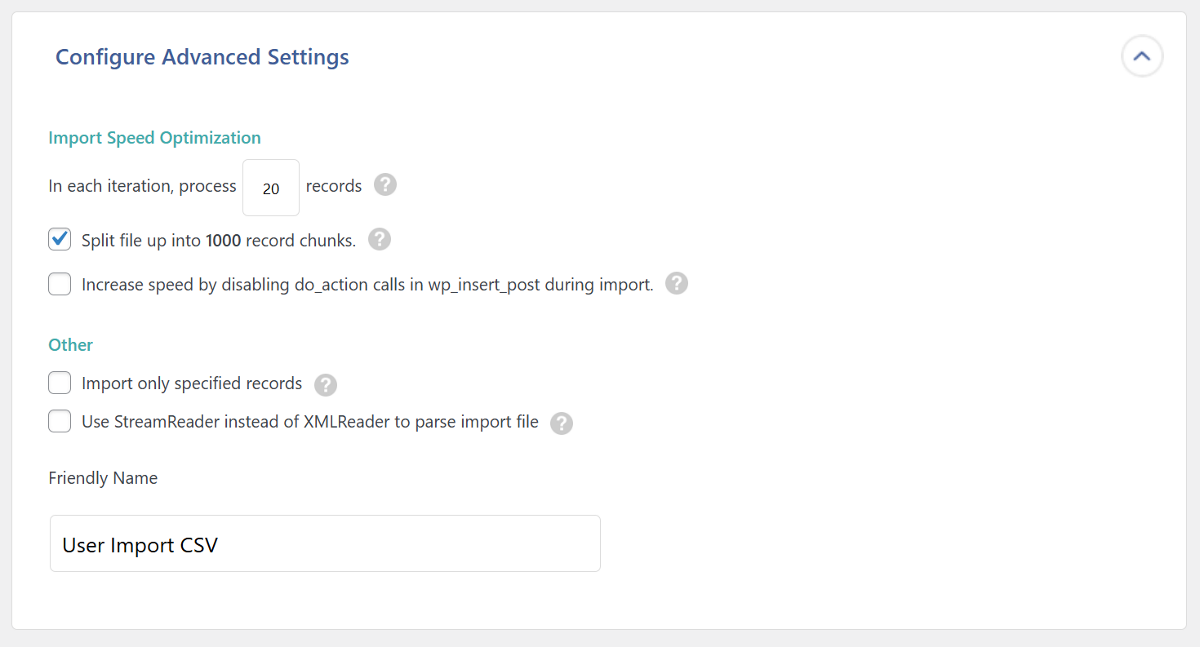The height and width of the screenshot is (647, 1200).
Task: Click the Friendly Name text field
Action: coord(325,544)
